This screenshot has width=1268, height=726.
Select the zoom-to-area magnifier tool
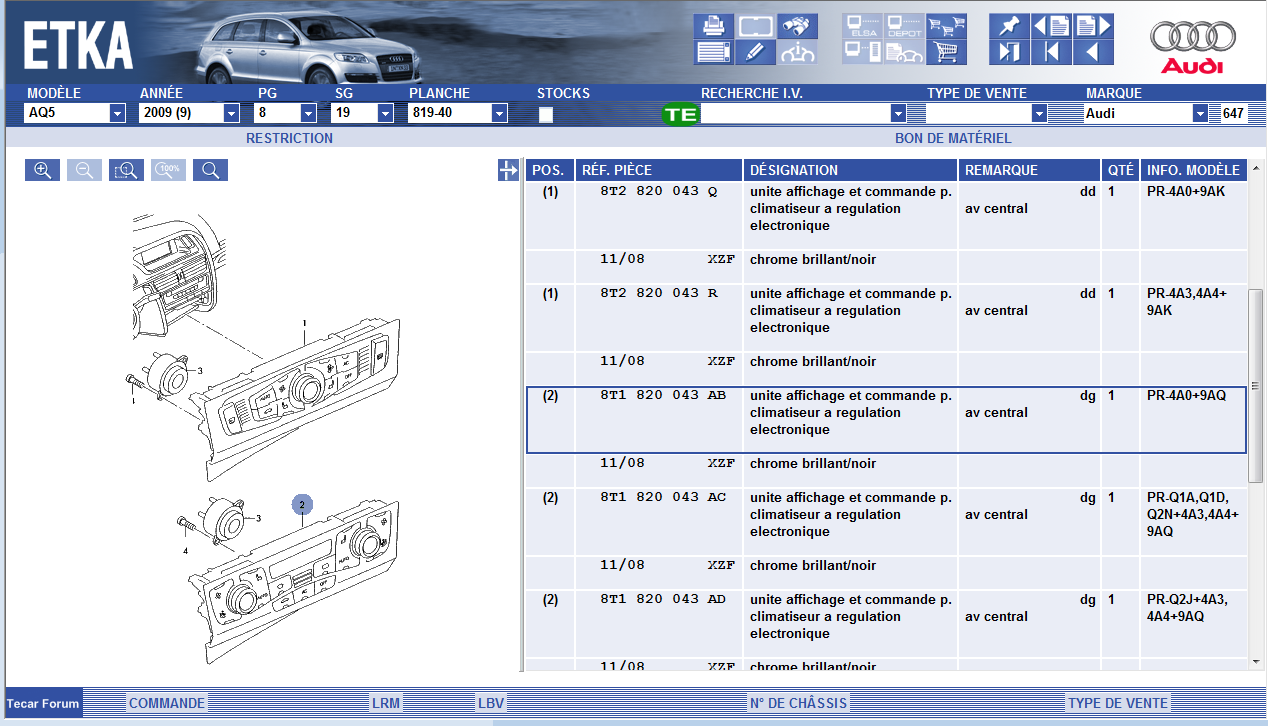tap(127, 170)
